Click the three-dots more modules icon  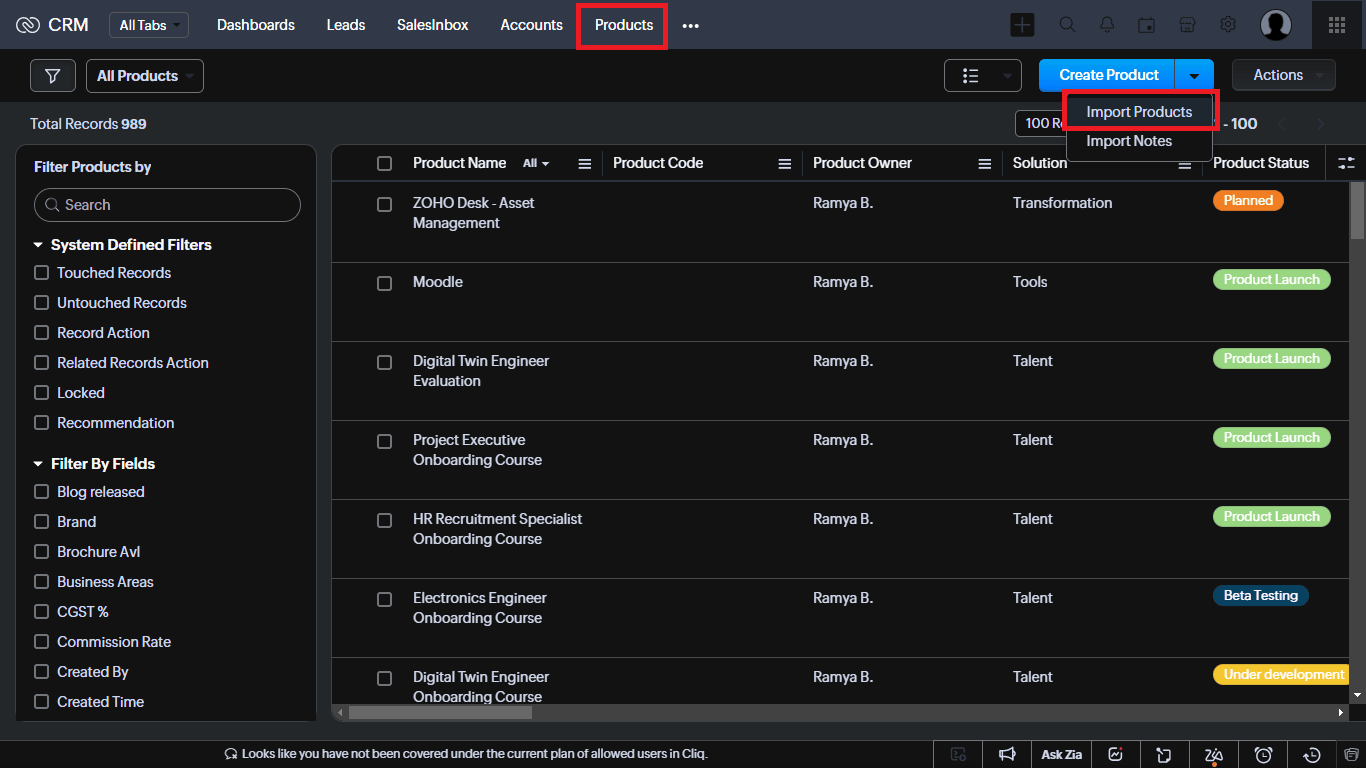[690, 25]
